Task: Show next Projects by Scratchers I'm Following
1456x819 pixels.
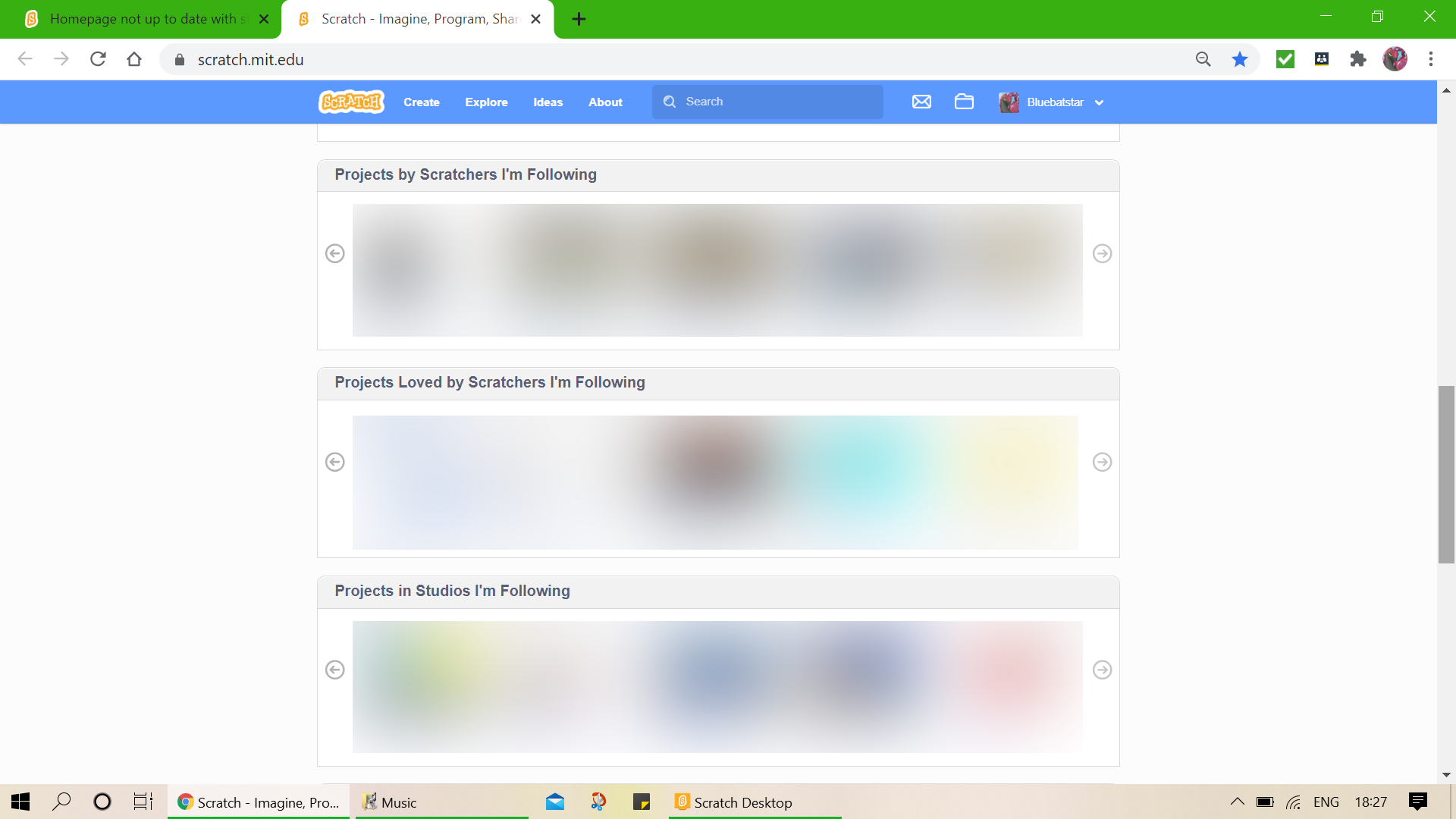Action: click(1102, 253)
